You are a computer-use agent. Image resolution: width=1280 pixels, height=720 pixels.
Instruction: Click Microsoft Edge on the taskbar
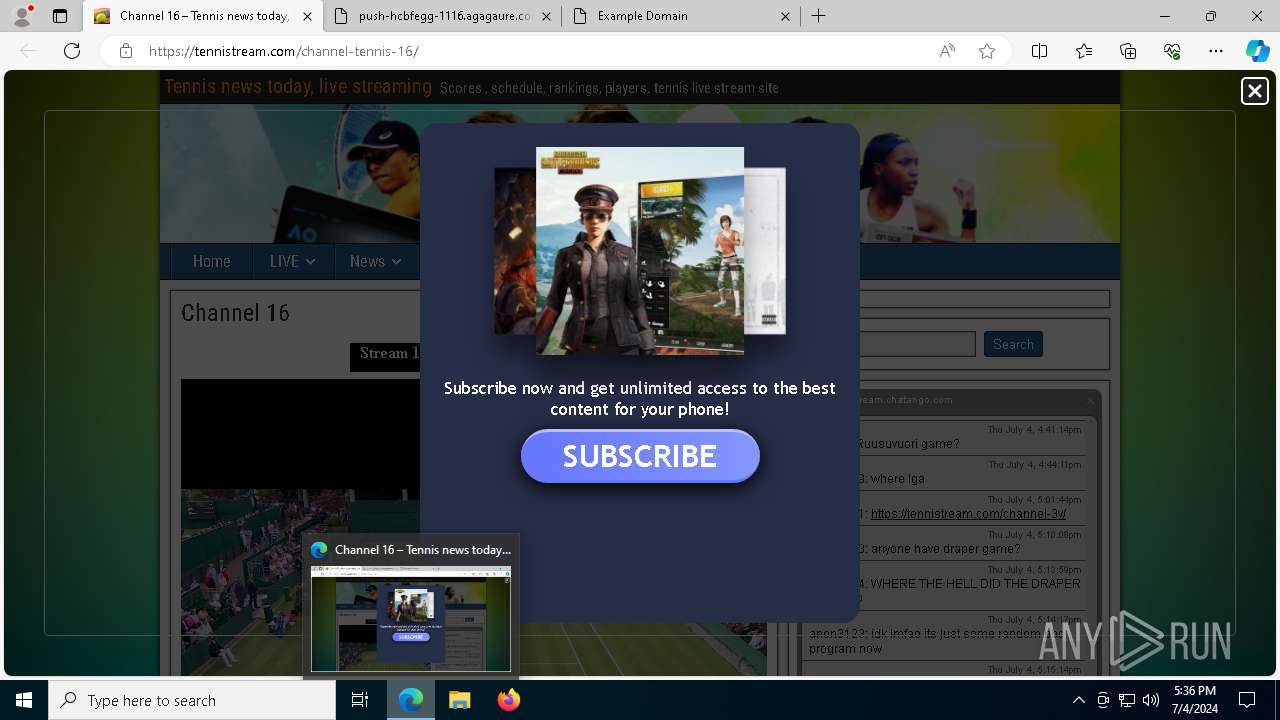click(411, 700)
